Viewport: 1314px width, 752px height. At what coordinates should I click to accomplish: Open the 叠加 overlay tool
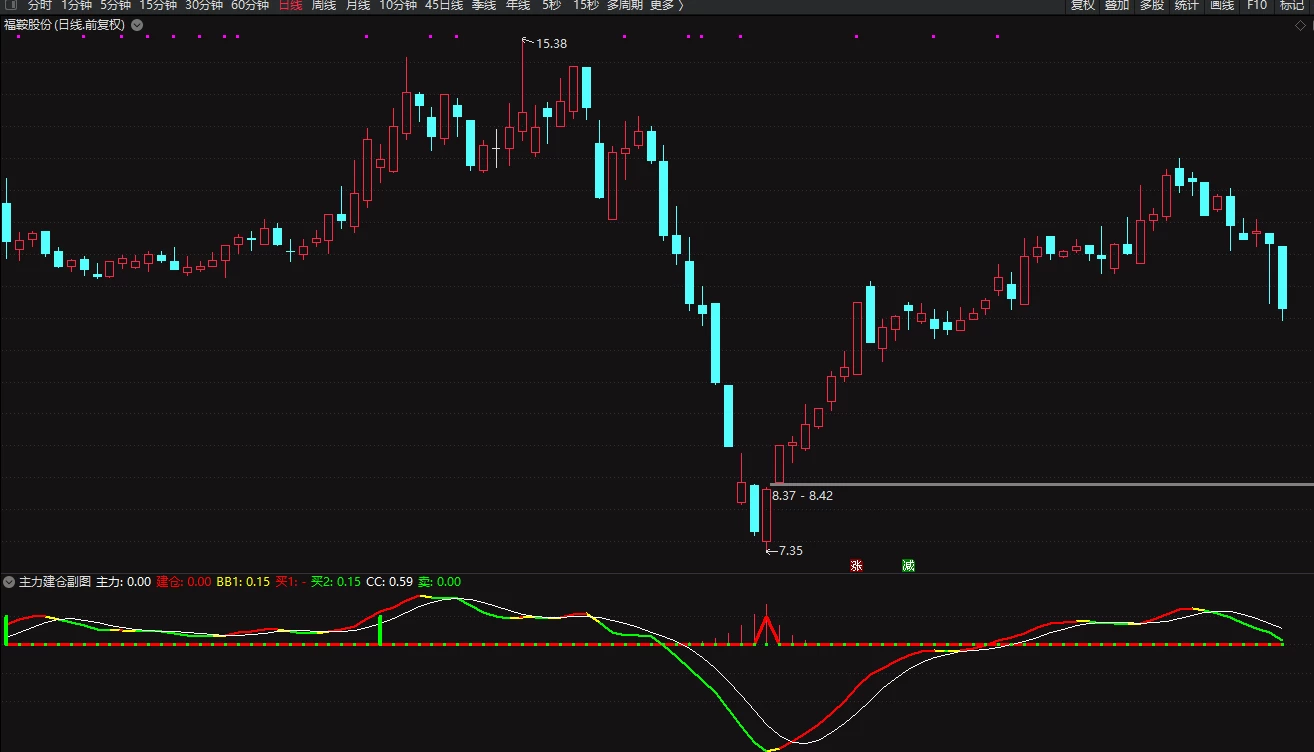coord(1117,5)
